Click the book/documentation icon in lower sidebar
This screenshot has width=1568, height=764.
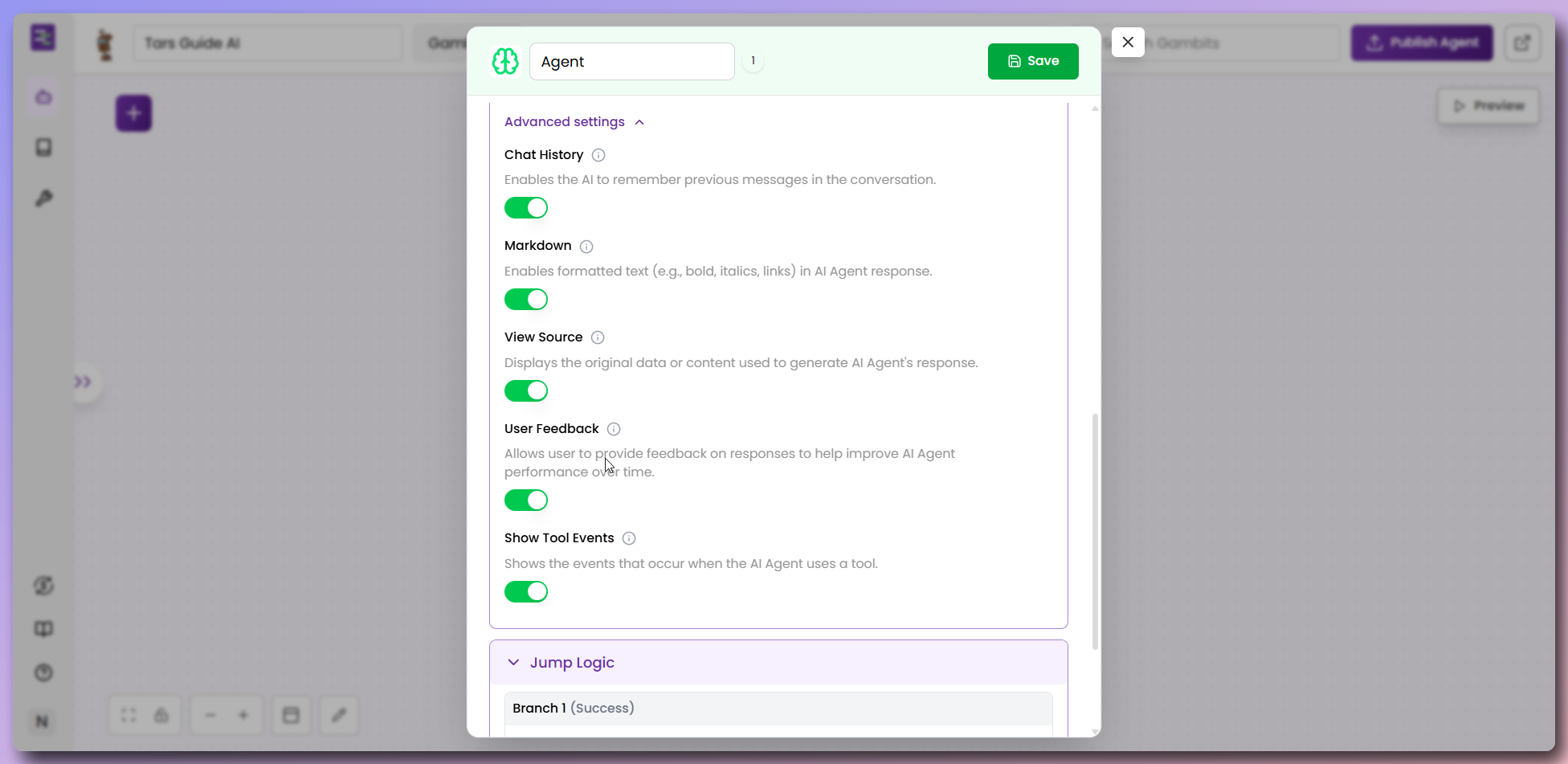click(43, 629)
